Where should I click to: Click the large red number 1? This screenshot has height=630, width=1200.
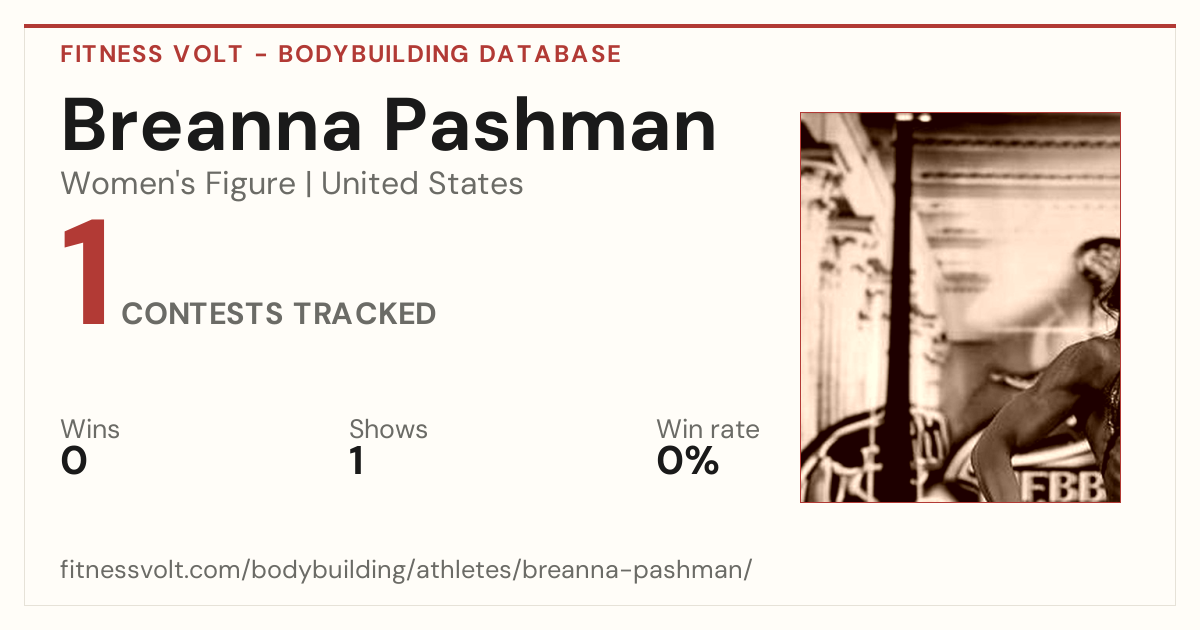(x=86, y=275)
